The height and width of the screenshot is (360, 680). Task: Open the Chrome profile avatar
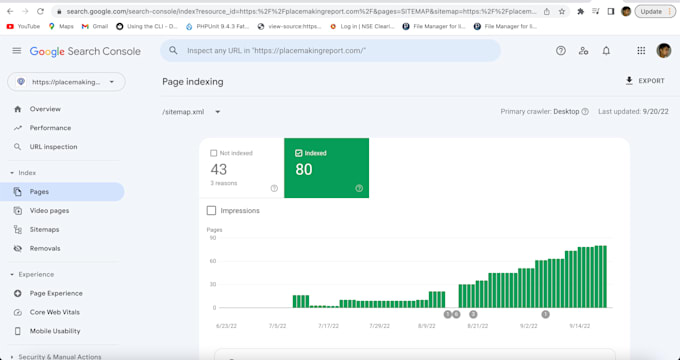coord(626,11)
